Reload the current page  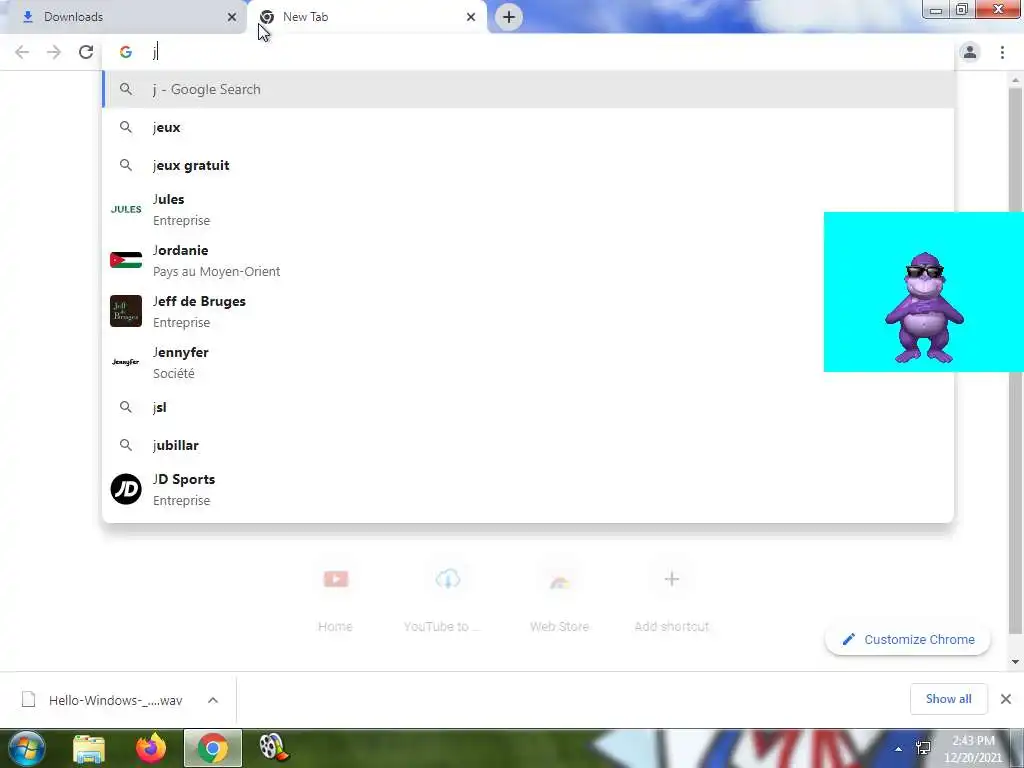[x=86, y=52]
